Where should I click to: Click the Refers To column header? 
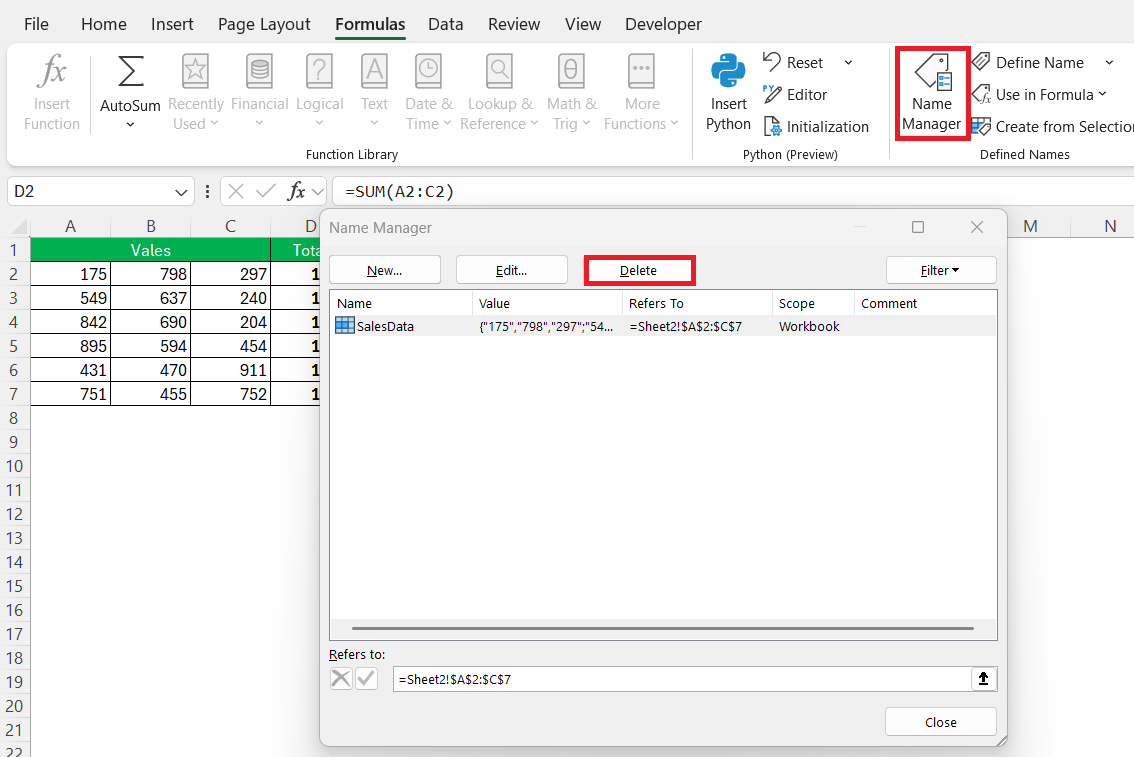(697, 304)
